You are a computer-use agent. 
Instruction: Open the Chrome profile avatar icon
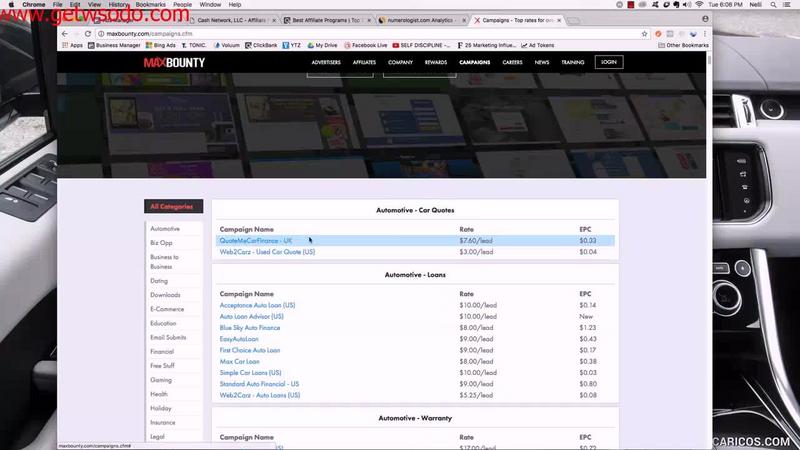point(705,19)
